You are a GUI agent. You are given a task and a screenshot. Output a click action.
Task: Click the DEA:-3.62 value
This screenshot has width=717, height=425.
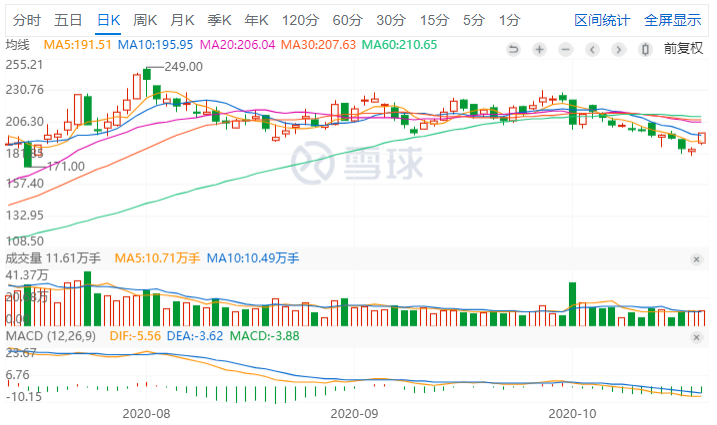pos(195,336)
